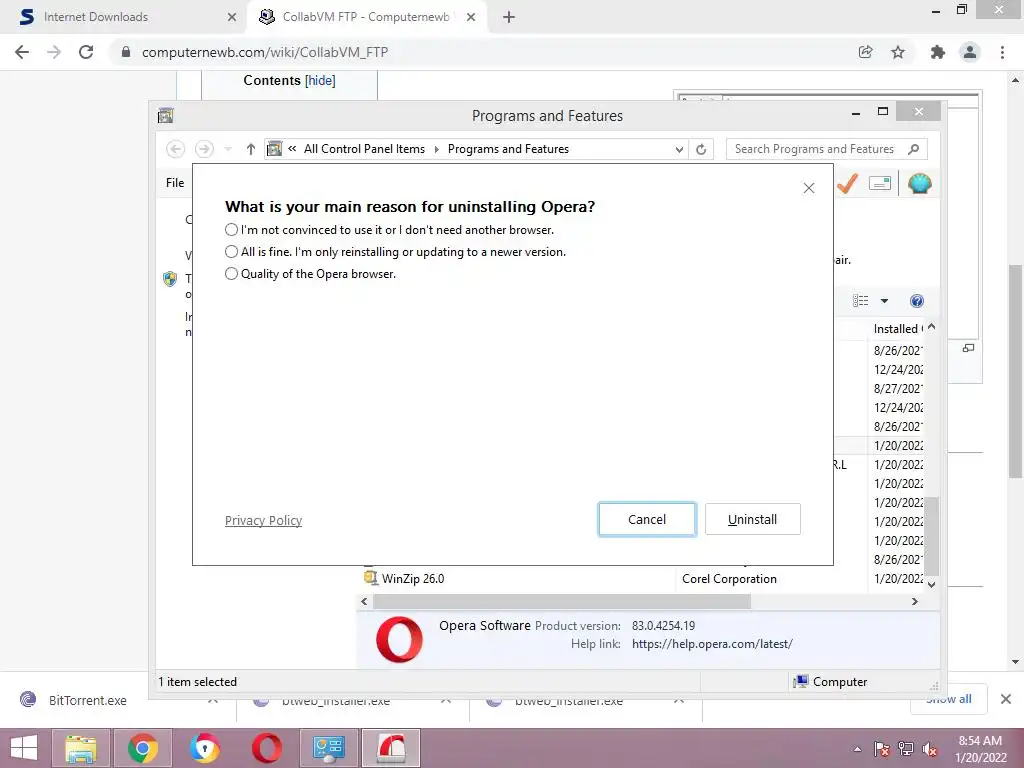Click the horizontal scrollbar left arrow

click(364, 601)
